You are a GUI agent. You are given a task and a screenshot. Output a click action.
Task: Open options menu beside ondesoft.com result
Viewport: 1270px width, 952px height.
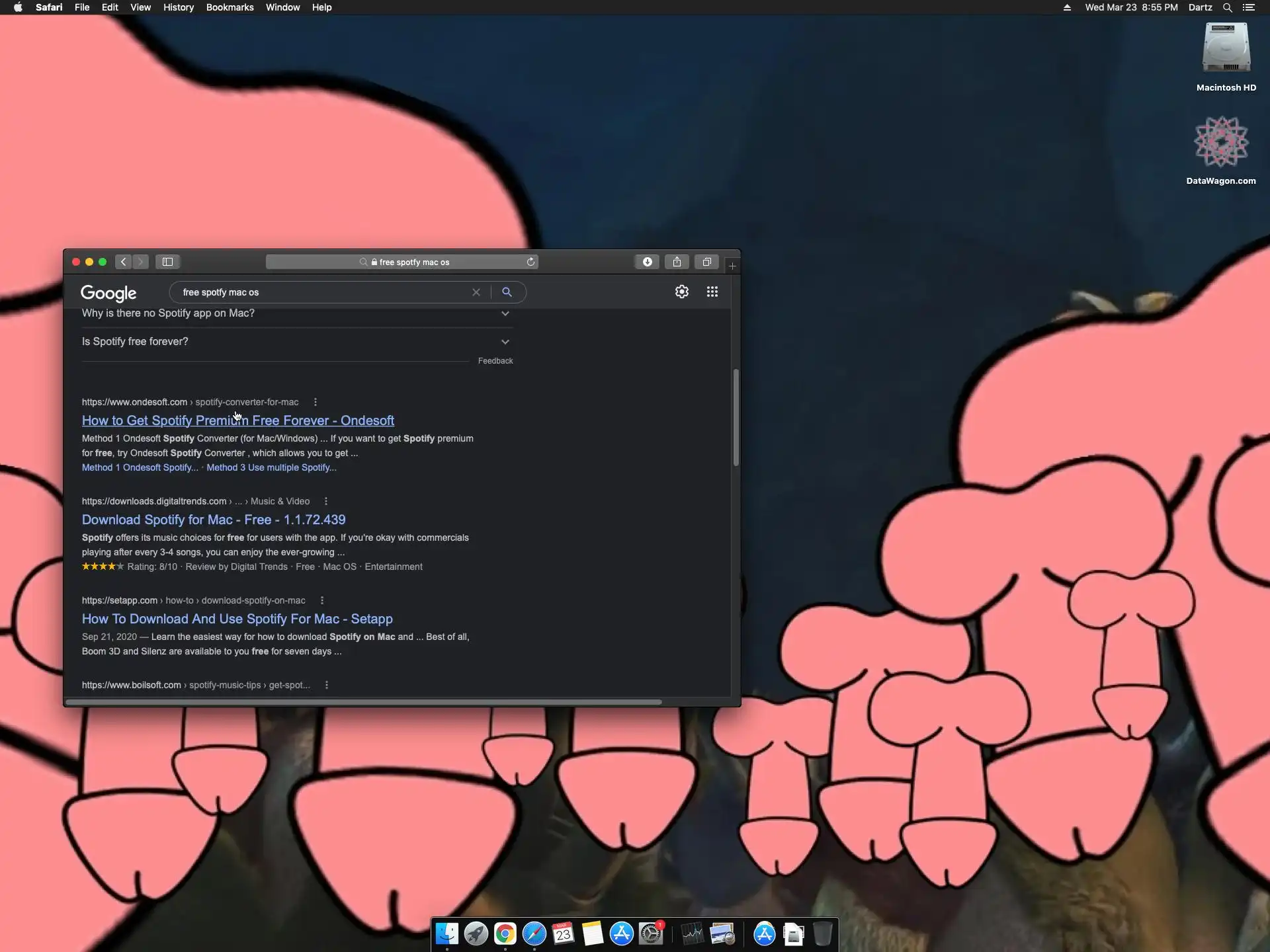coord(316,402)
